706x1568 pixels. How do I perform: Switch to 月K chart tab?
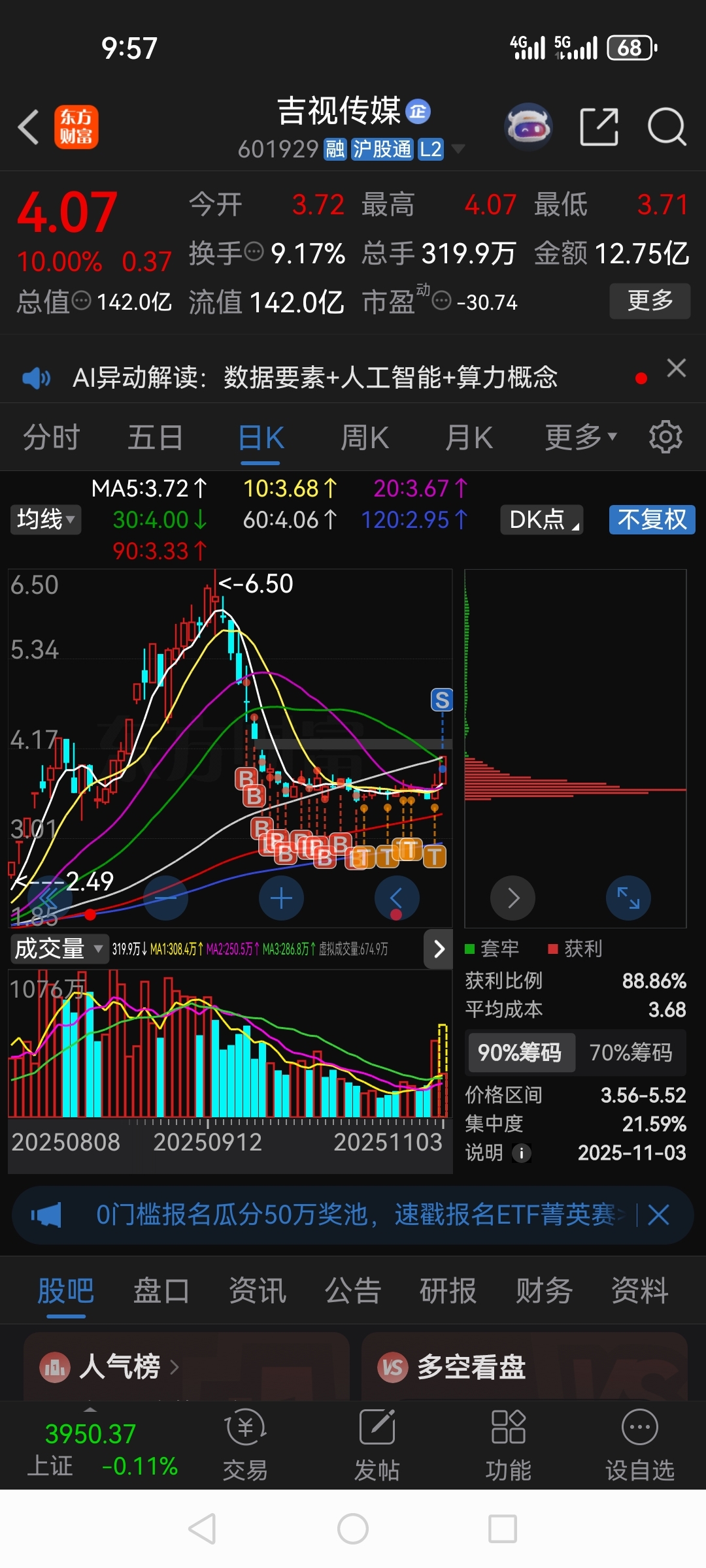469,437
